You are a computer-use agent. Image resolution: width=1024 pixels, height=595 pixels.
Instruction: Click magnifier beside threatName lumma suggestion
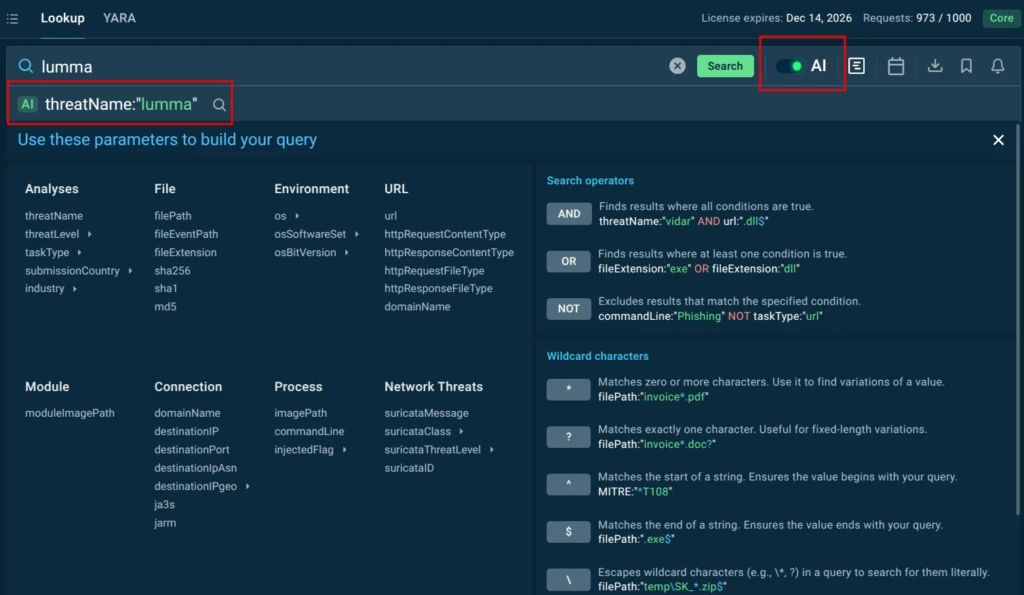pos(219,104)
